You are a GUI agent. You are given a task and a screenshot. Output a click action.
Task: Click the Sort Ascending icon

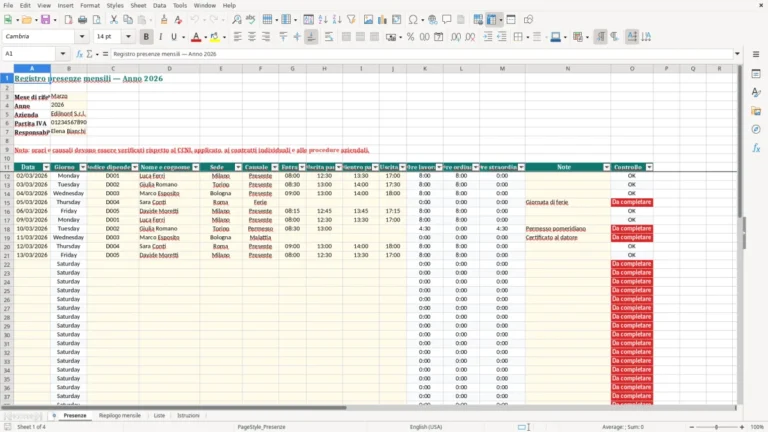pos(323,20)
